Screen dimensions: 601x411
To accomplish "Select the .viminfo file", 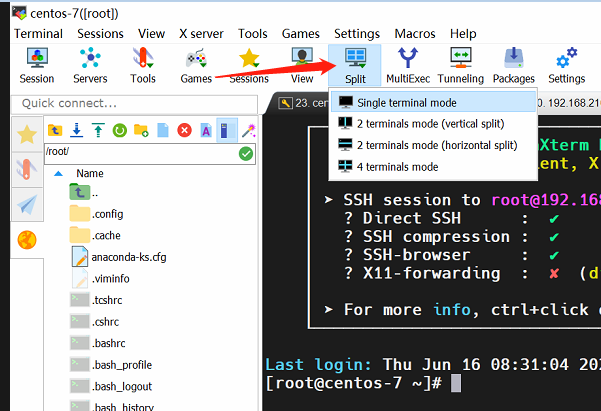I will coord(100,278).
